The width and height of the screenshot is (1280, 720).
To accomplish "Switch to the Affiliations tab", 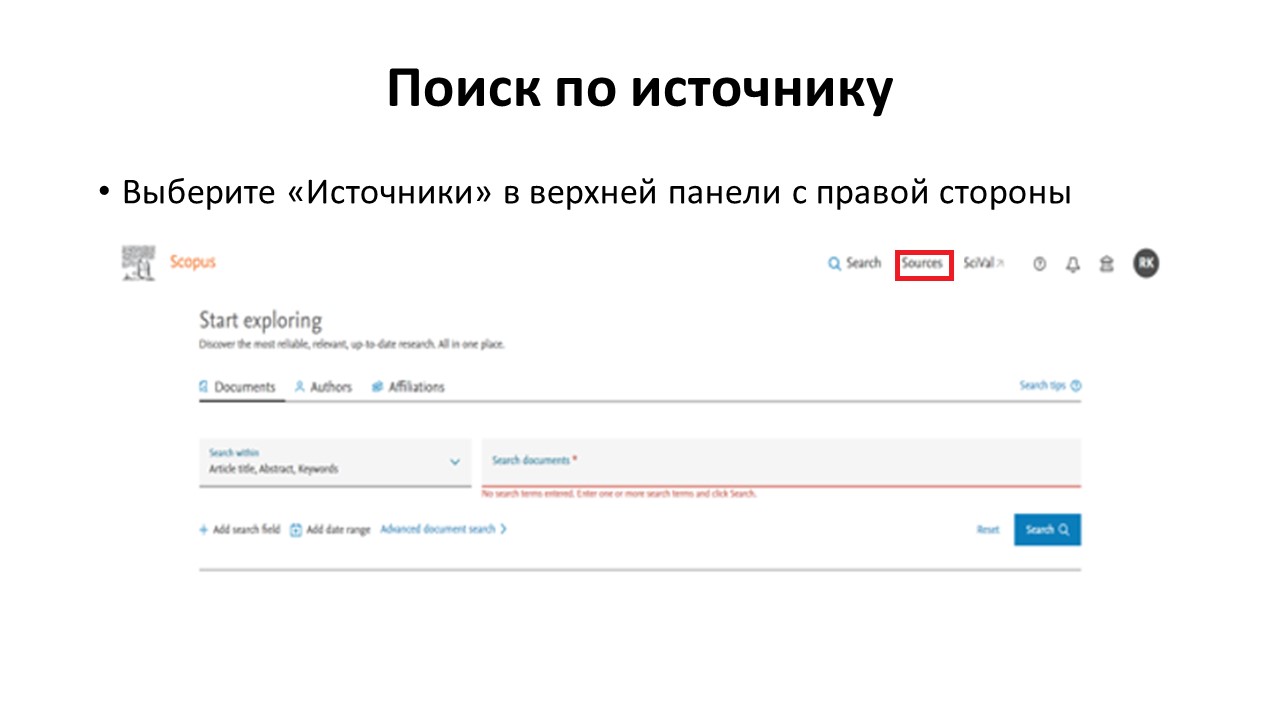I will [x=408, y=387].
